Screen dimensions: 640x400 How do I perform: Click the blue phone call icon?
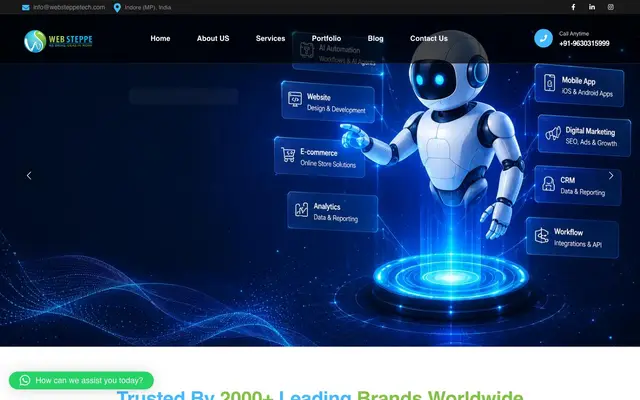[543, 38]
